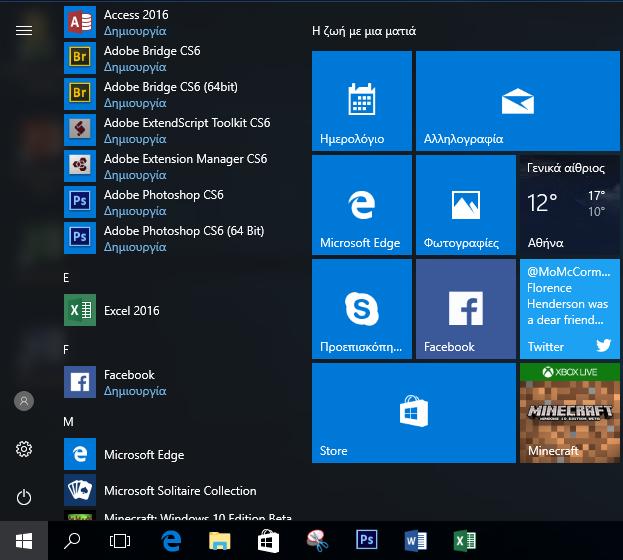Expand the Start hamburger menu
This screenshot has height=560, width=623.
click(x=24, y=30)
